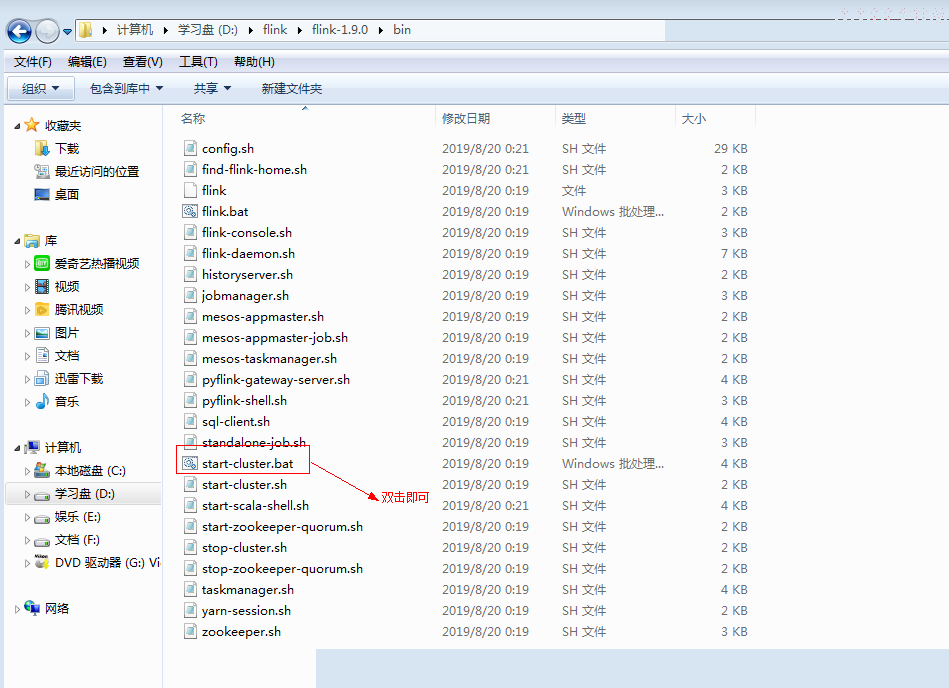The height and width of the screenshot is (688, 949).
Task: Click the flink.bat batch file icon
Action: [x=190, y=211]
